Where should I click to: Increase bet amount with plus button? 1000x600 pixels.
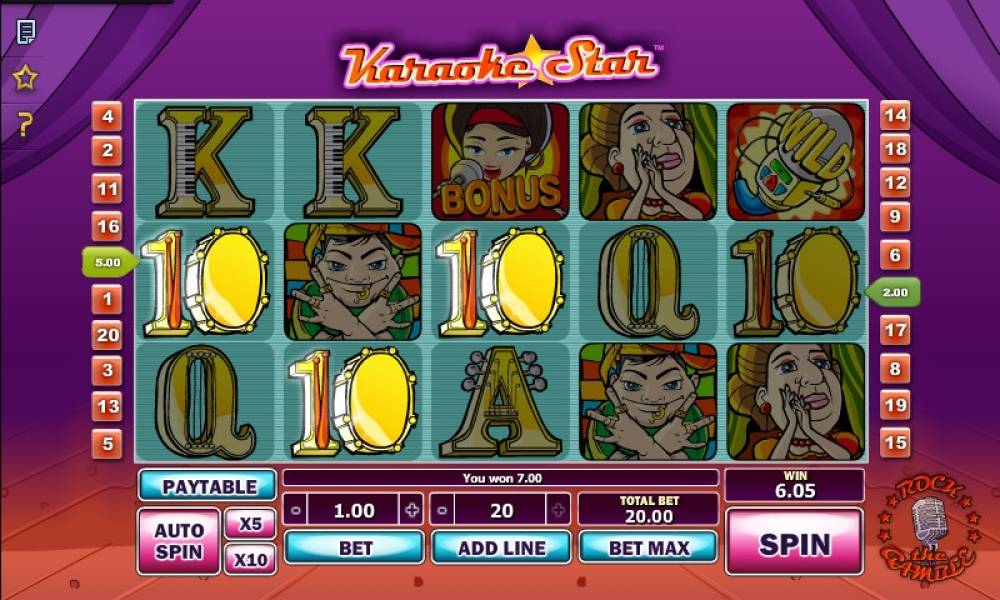click(412, 510)
